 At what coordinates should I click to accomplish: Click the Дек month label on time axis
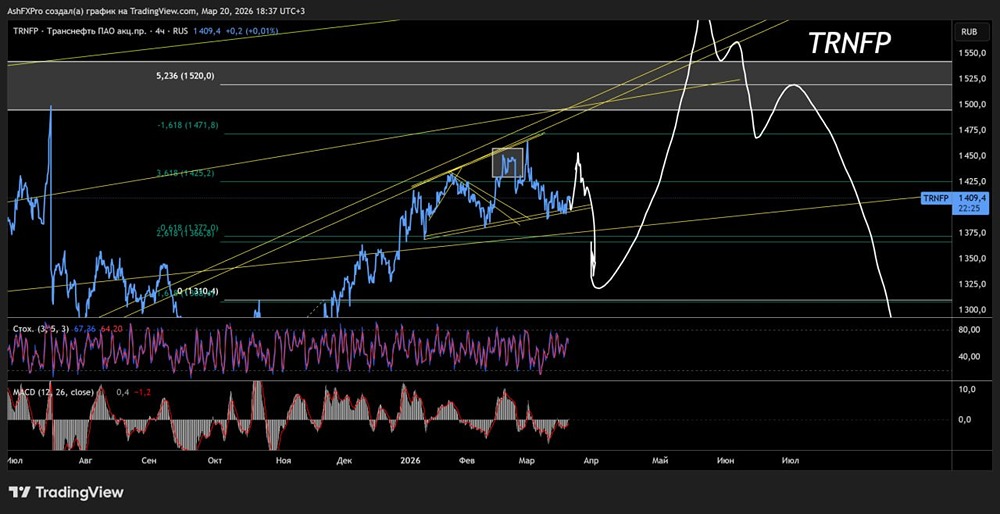[x=344, y=459]
